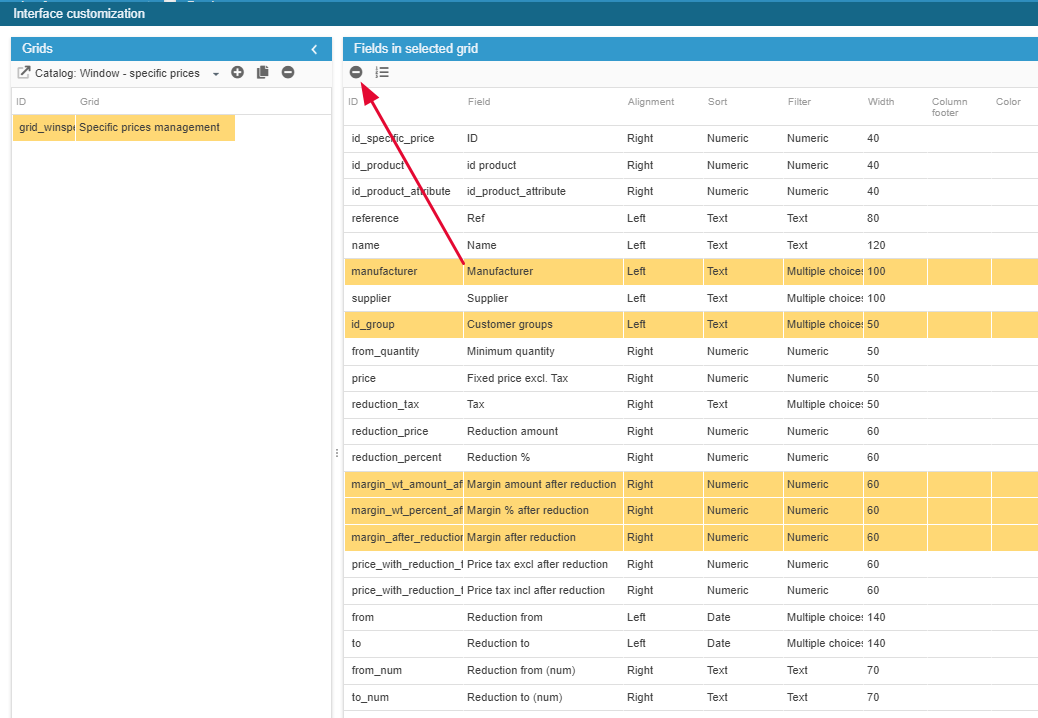Image resolution: width=1038 pixels, height=718 pixels.
Task: Select the Specific prices management grid row
Action: click(x=149, y=128)
